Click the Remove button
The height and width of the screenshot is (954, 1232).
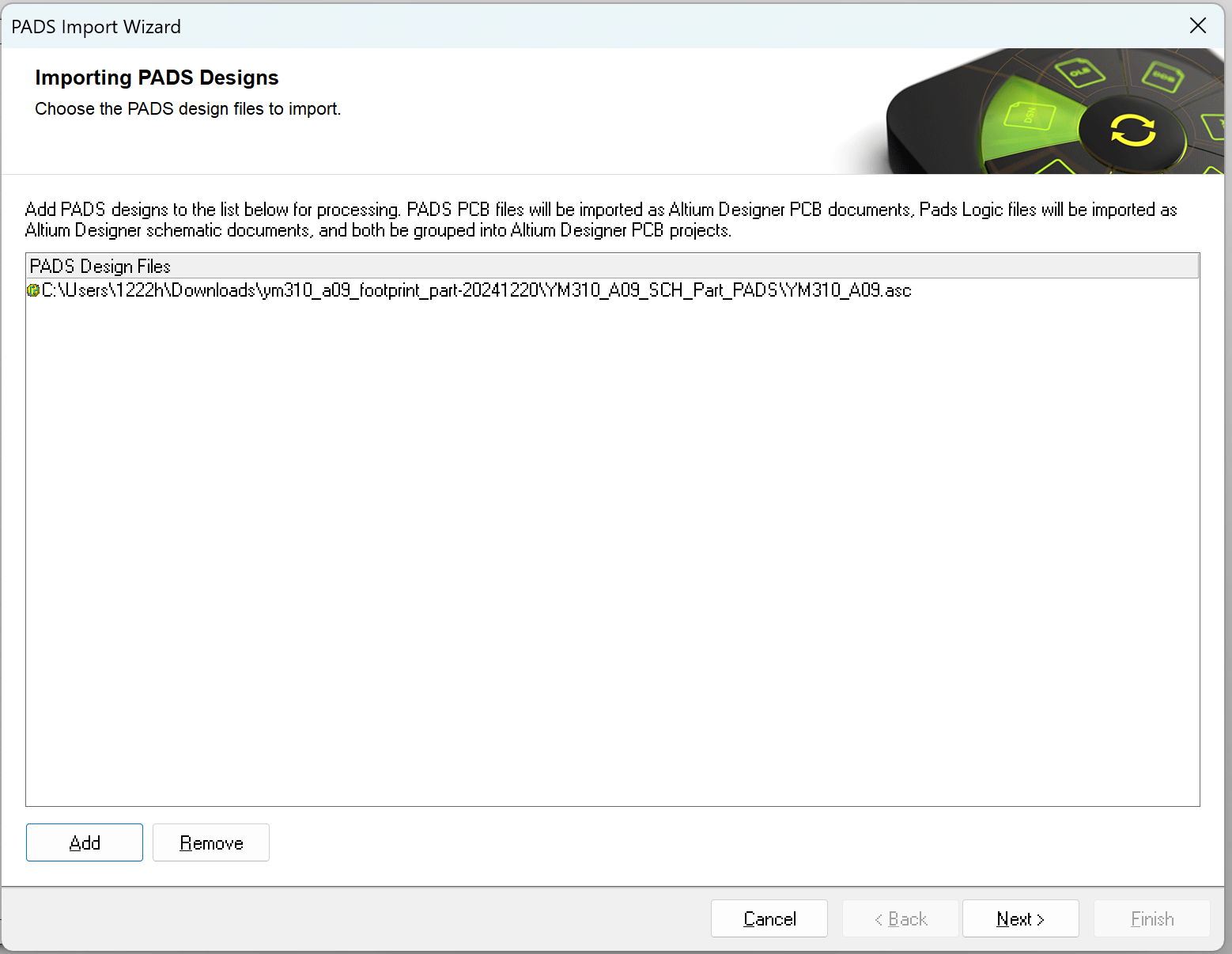pyautogui.click(x=211, y=842)
